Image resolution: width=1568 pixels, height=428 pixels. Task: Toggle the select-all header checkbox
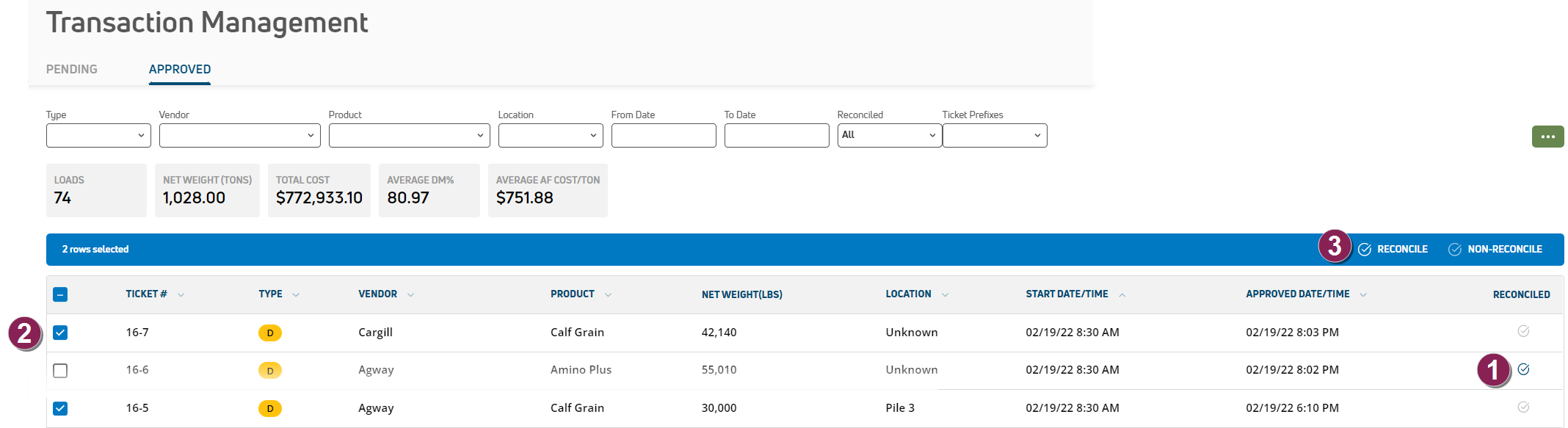click(60, 294)
